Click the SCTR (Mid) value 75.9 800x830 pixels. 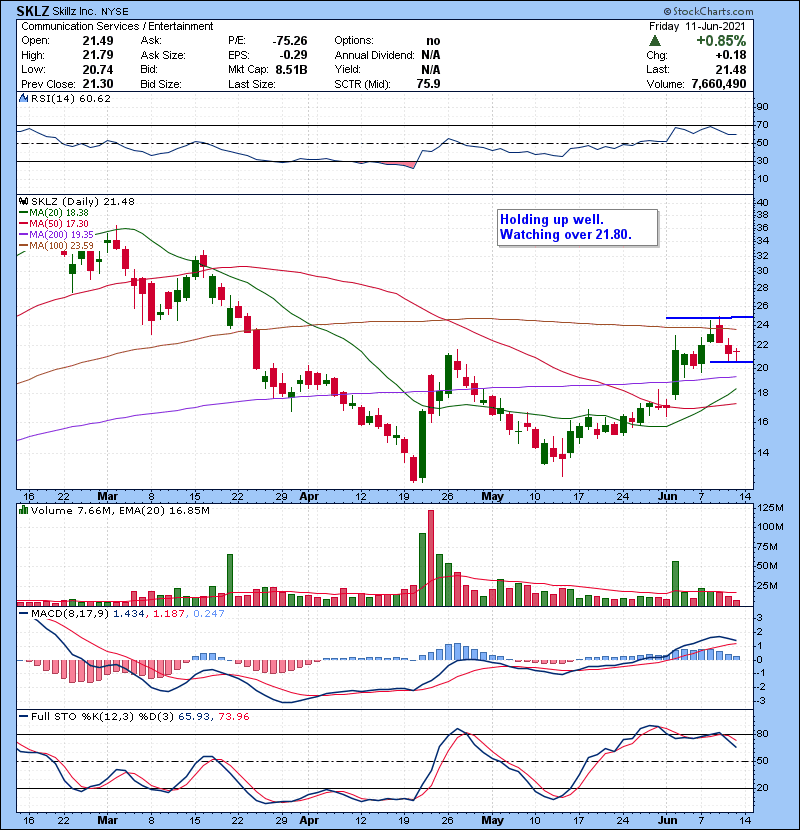click(428, 84)
